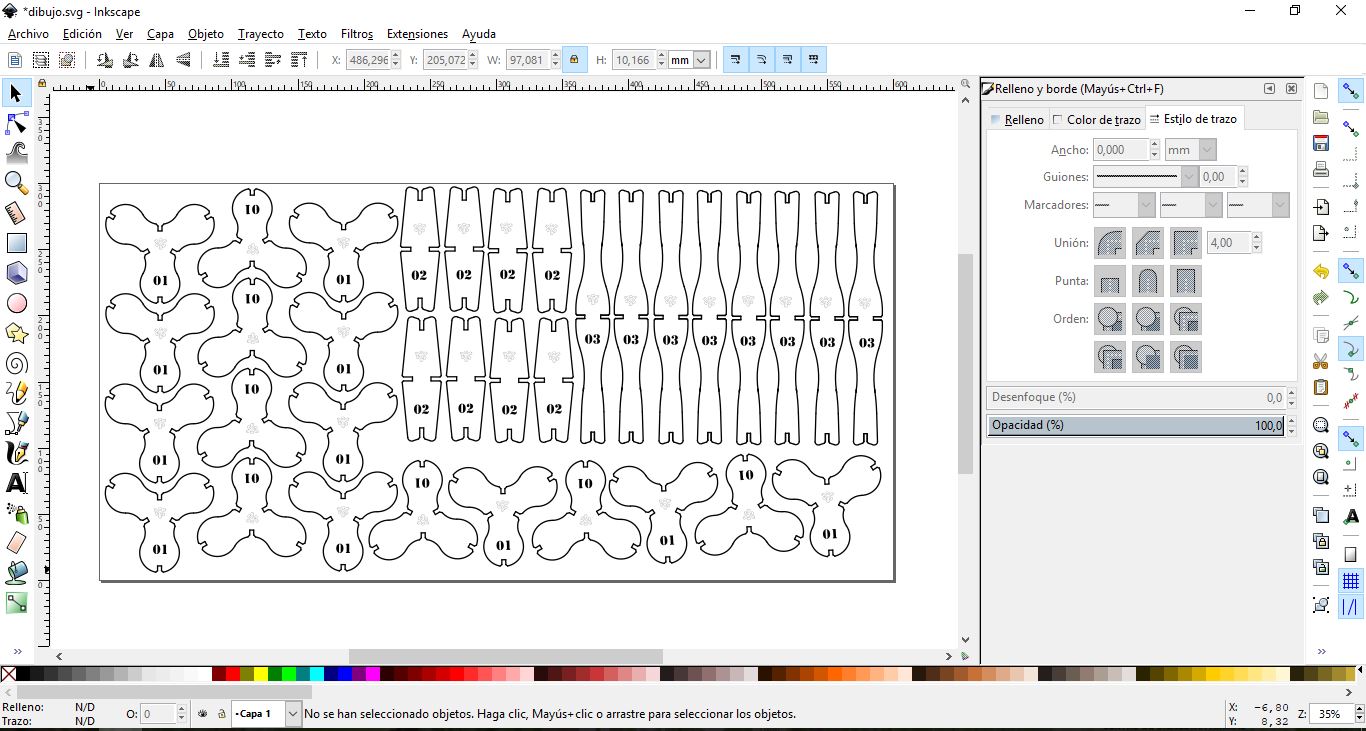Switch to the Color de trazo tab

[1097, 119]
